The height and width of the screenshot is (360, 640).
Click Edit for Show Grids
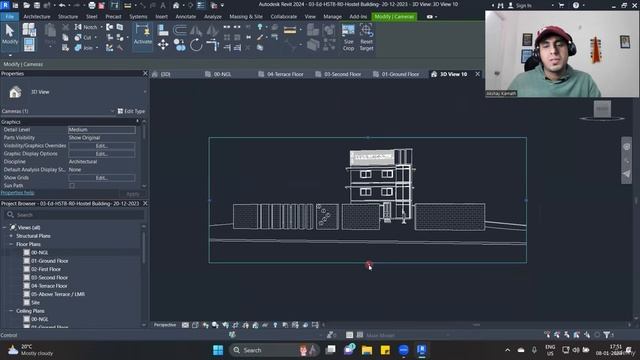[102, 178]
